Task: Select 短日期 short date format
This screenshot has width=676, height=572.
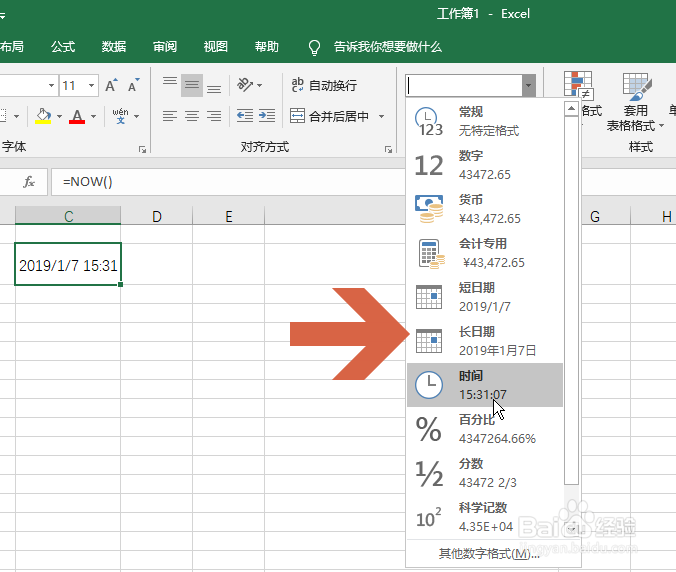Action: click(485, 297)
